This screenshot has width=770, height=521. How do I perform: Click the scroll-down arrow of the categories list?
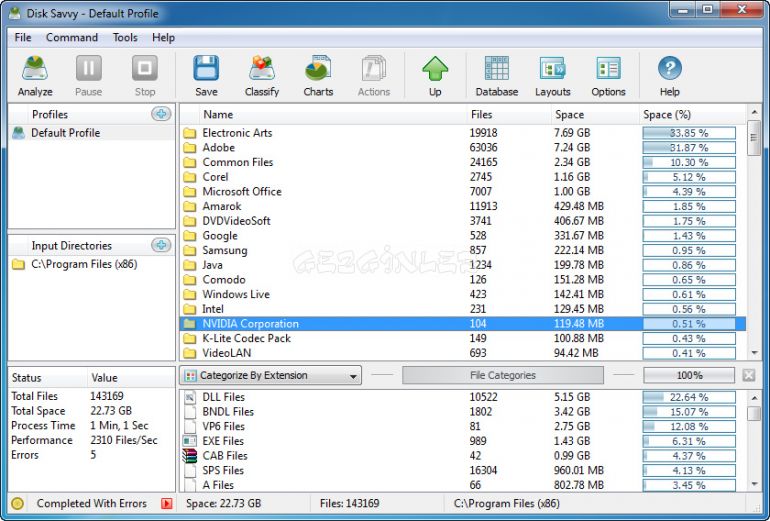(754, 485)
